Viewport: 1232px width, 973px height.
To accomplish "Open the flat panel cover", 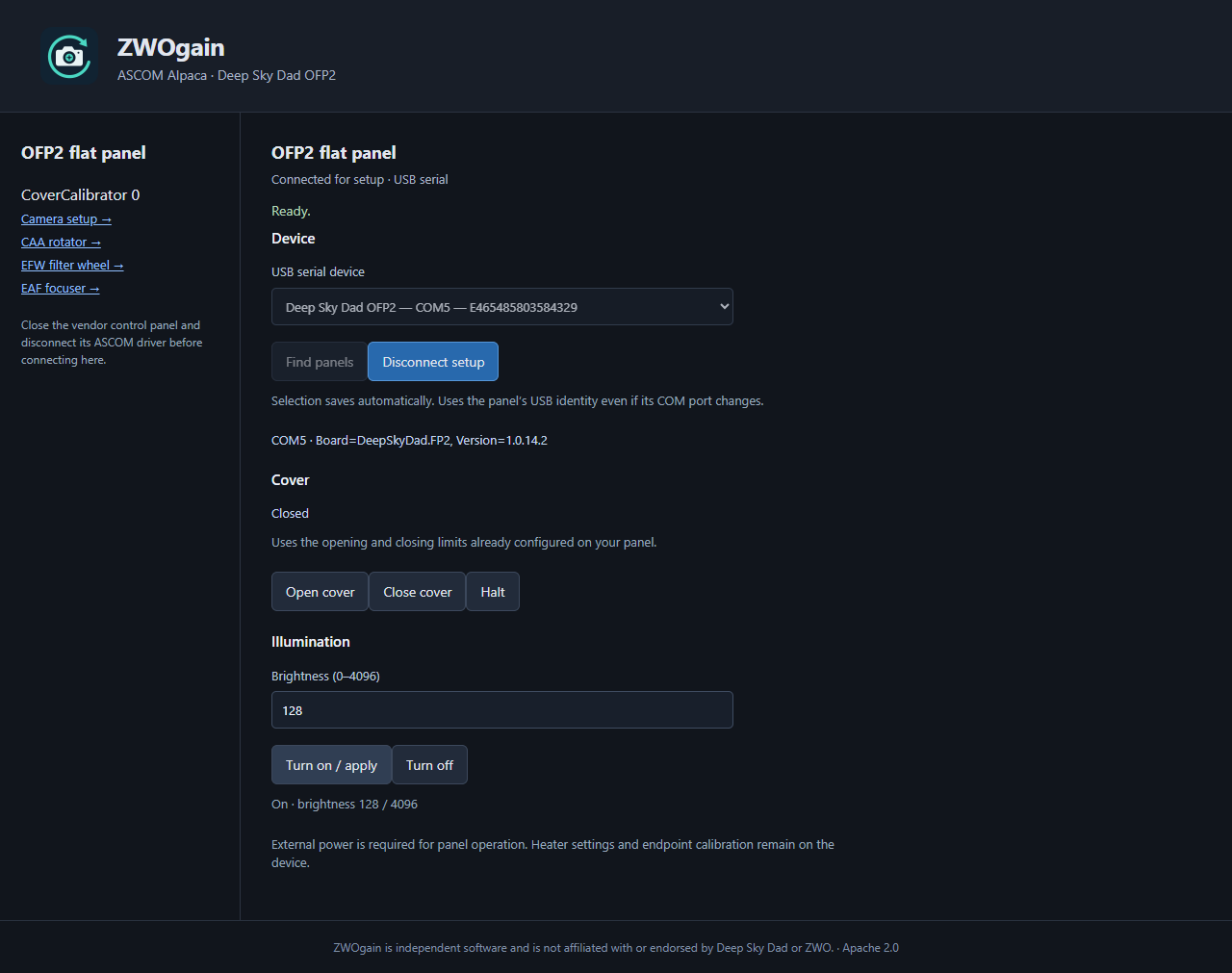I will coord(320,592).
